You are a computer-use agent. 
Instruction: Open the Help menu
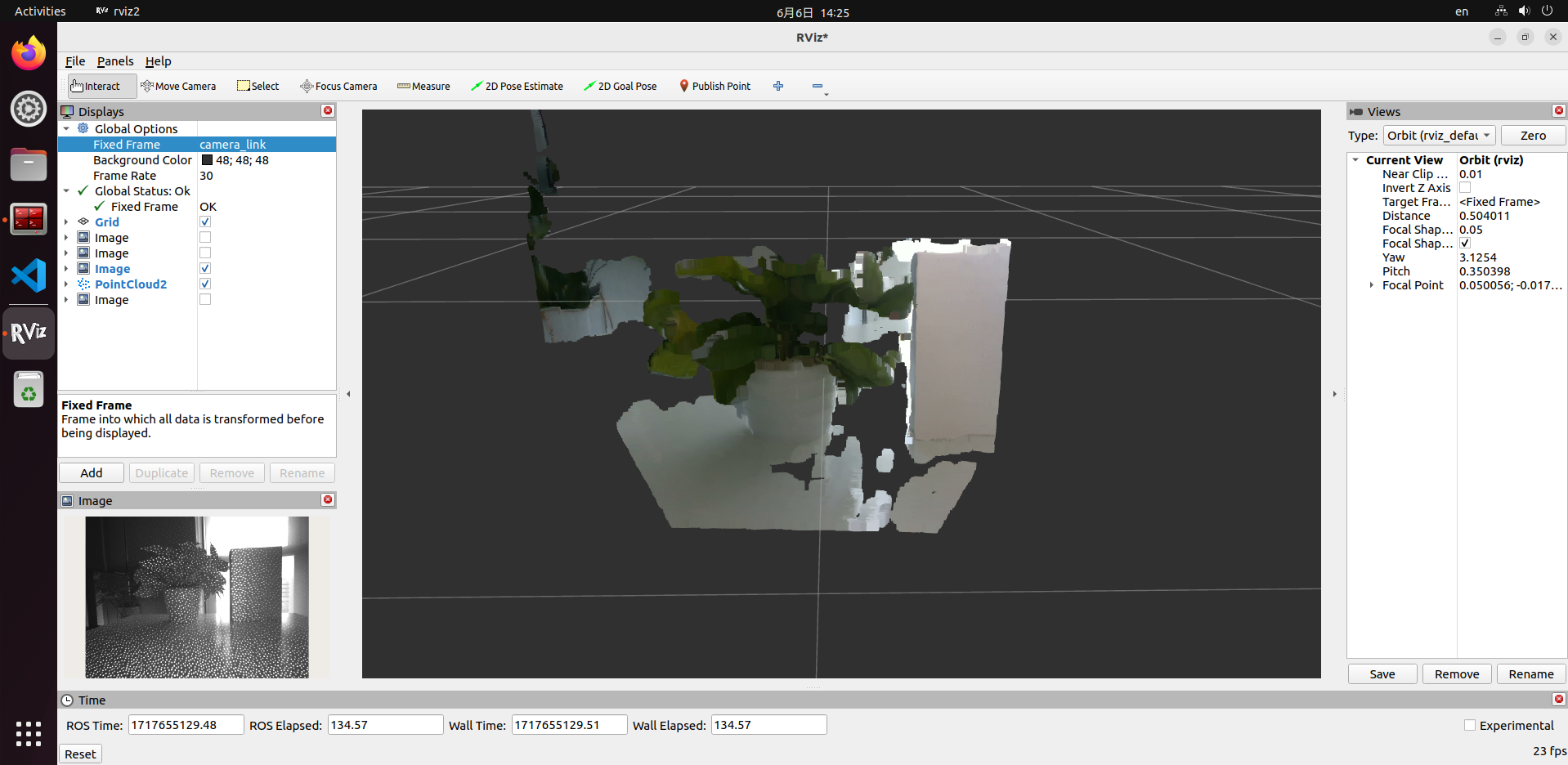159,61
